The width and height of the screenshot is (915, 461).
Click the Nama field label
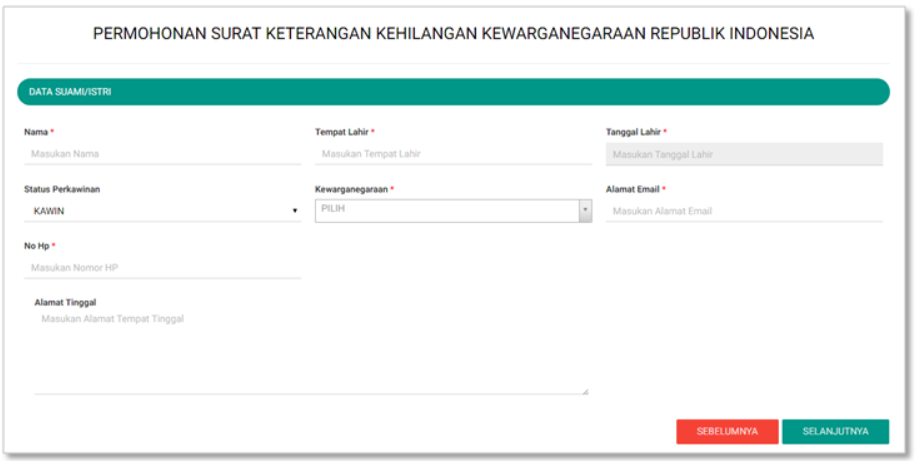pyautogui.click(x=37, y=132)
